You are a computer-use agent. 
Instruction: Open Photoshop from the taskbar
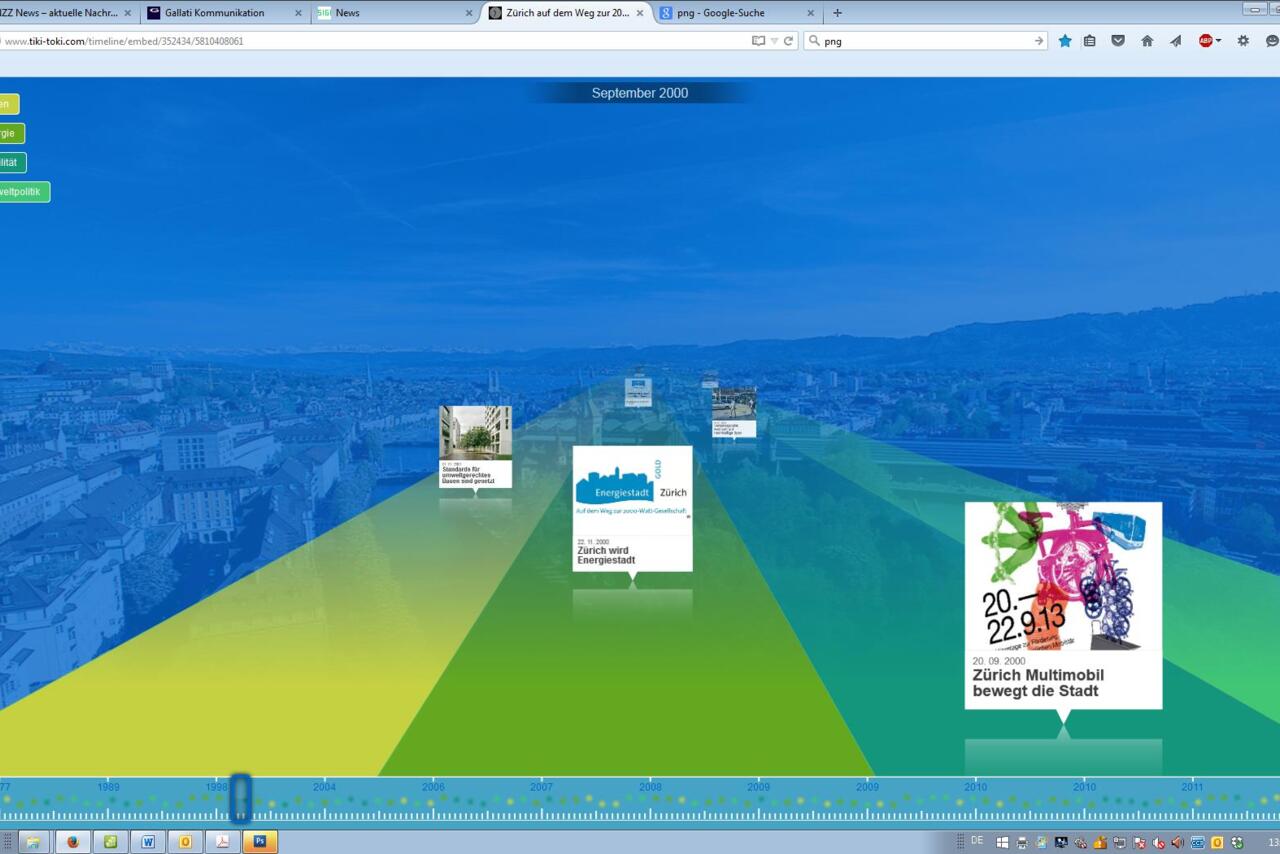coord(259,841)
